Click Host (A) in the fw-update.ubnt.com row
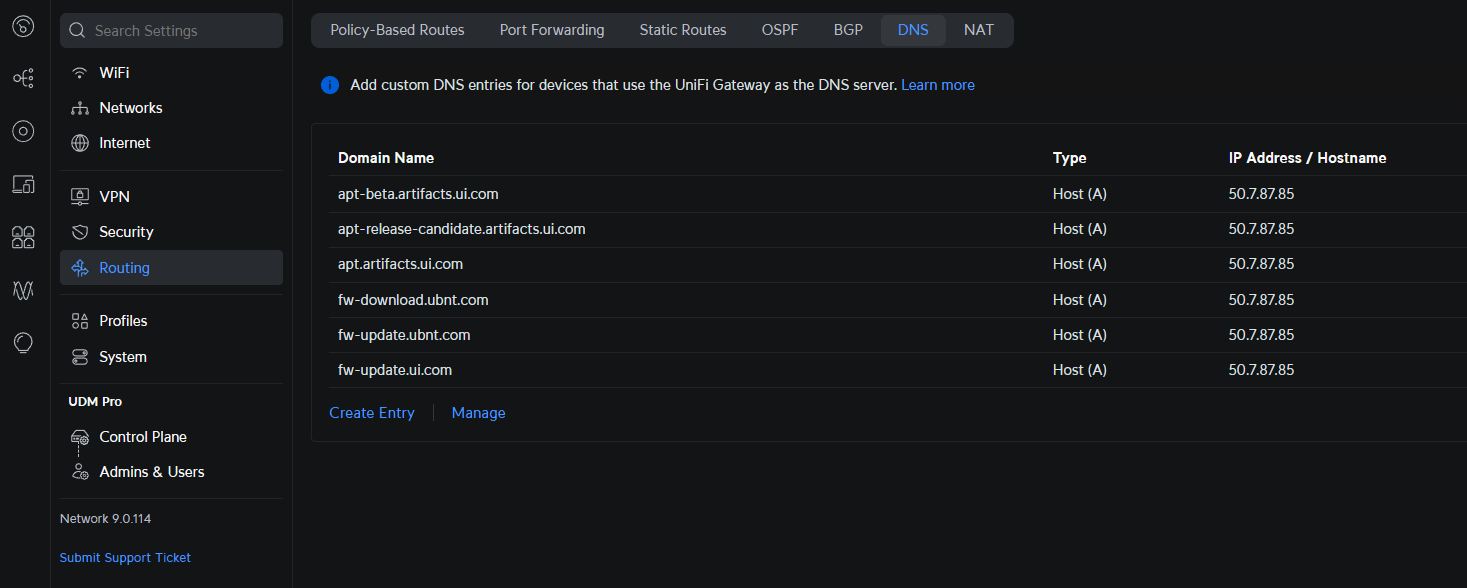The height and width of the screenshot is (588, 1467). tap(1080, 335)
